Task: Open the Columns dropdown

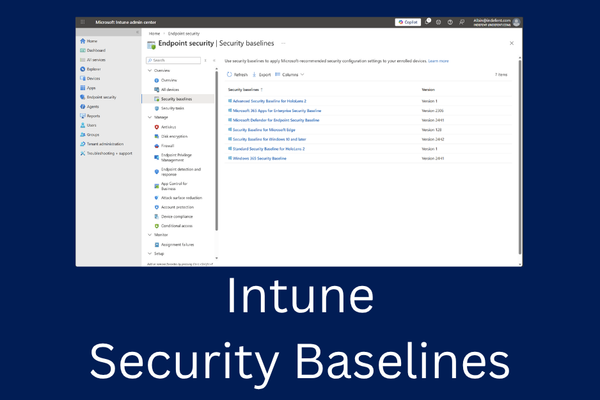Action: [x=290, y=75]
